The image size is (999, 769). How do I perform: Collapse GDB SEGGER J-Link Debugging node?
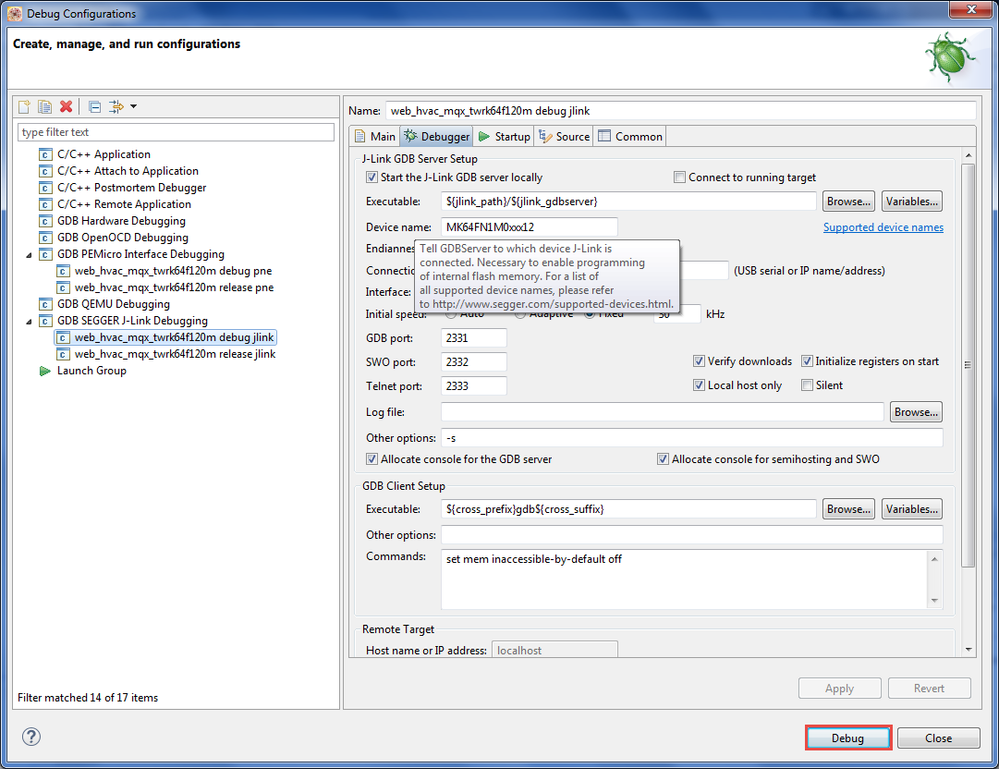pyautogui.click(x=29, y=321)
